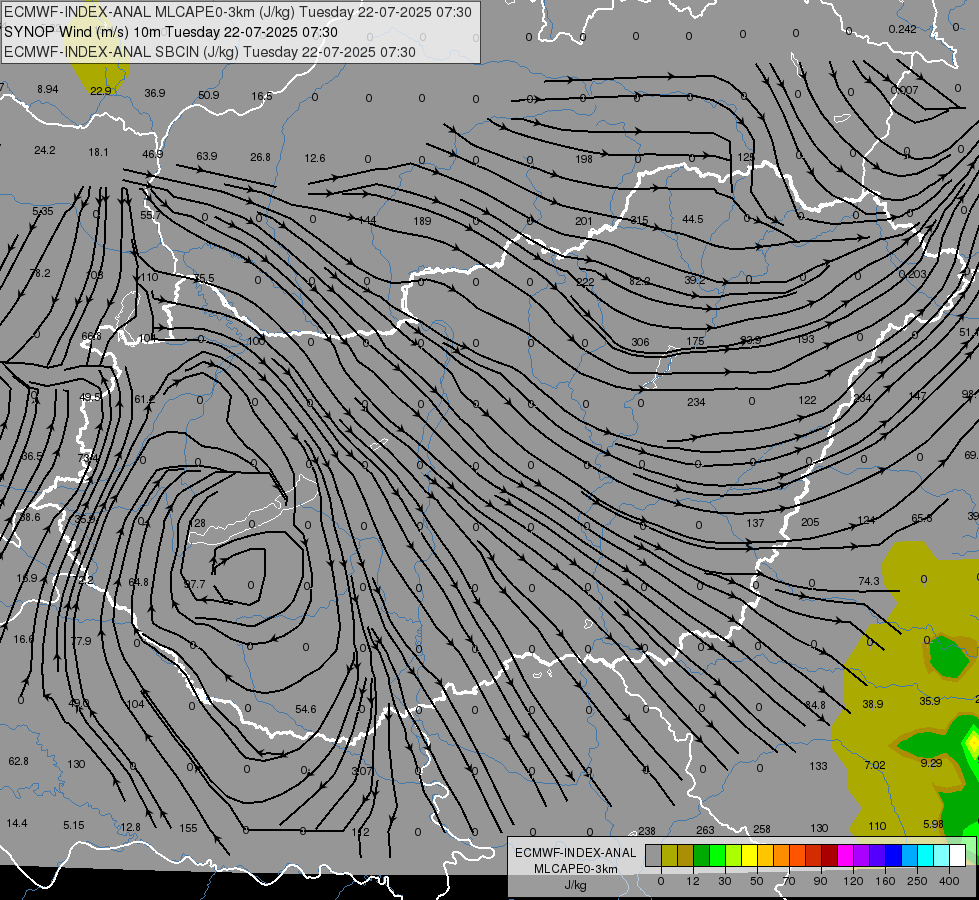Click the olive swatch after 0 in legend

(670, 855)
